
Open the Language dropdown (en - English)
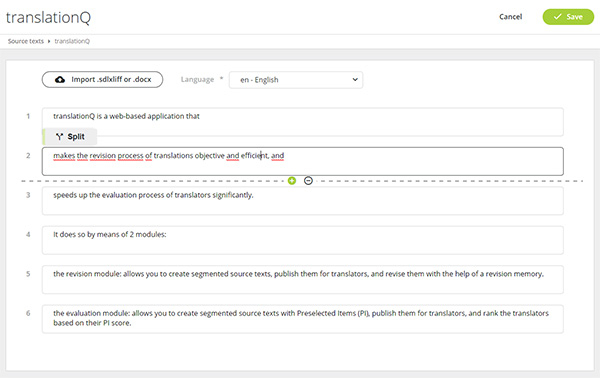click(x=296, y=80)
